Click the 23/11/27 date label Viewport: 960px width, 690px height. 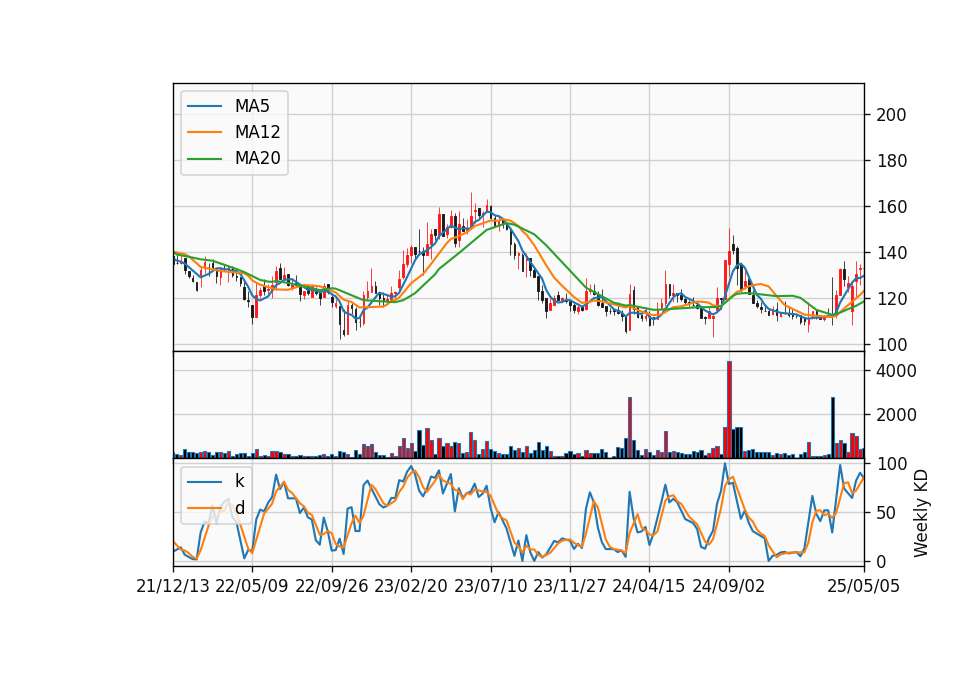pyautogui.click(x=570, y=587)
